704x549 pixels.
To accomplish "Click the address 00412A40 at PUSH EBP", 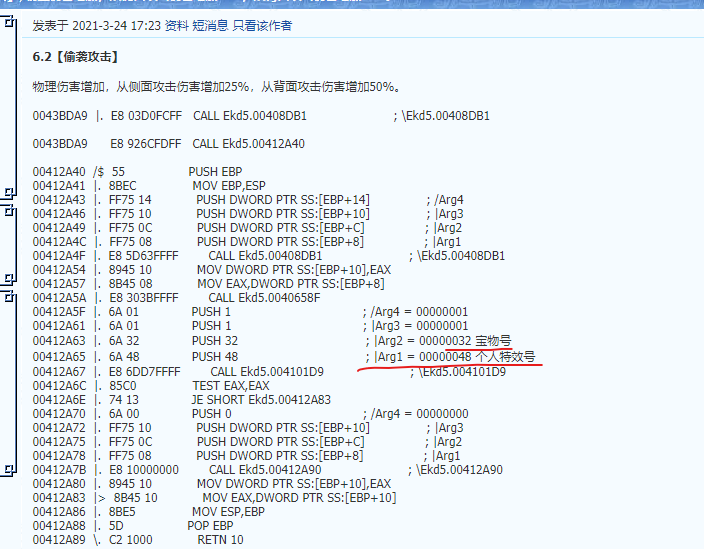I will coord(59,172).
